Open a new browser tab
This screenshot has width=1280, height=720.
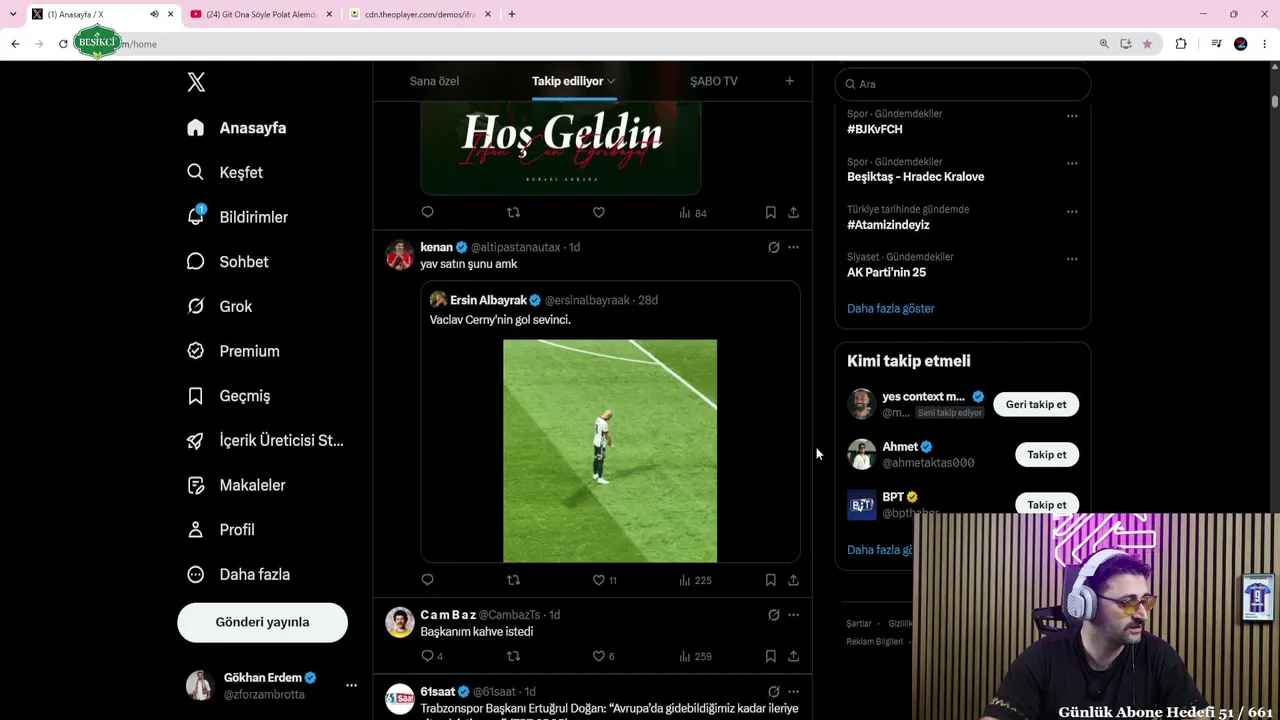point(512,14)
